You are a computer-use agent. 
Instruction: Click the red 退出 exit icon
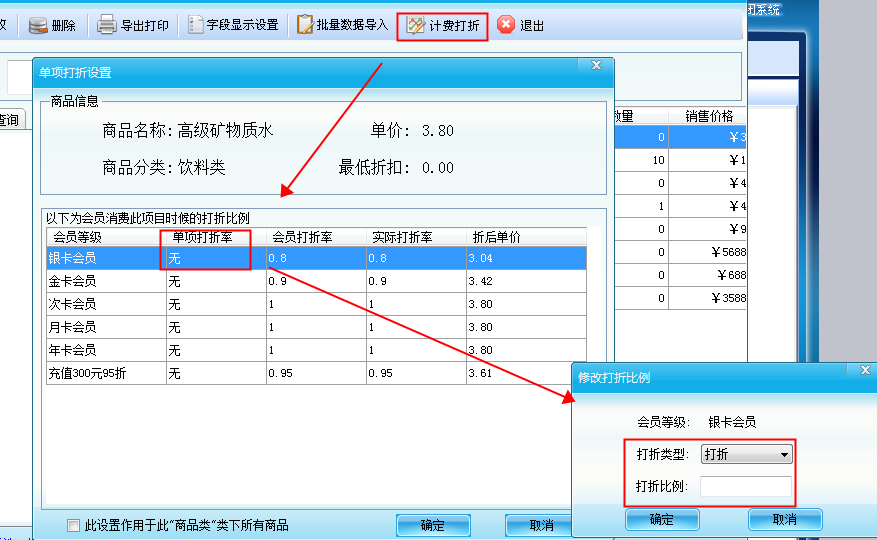[506, 25]
